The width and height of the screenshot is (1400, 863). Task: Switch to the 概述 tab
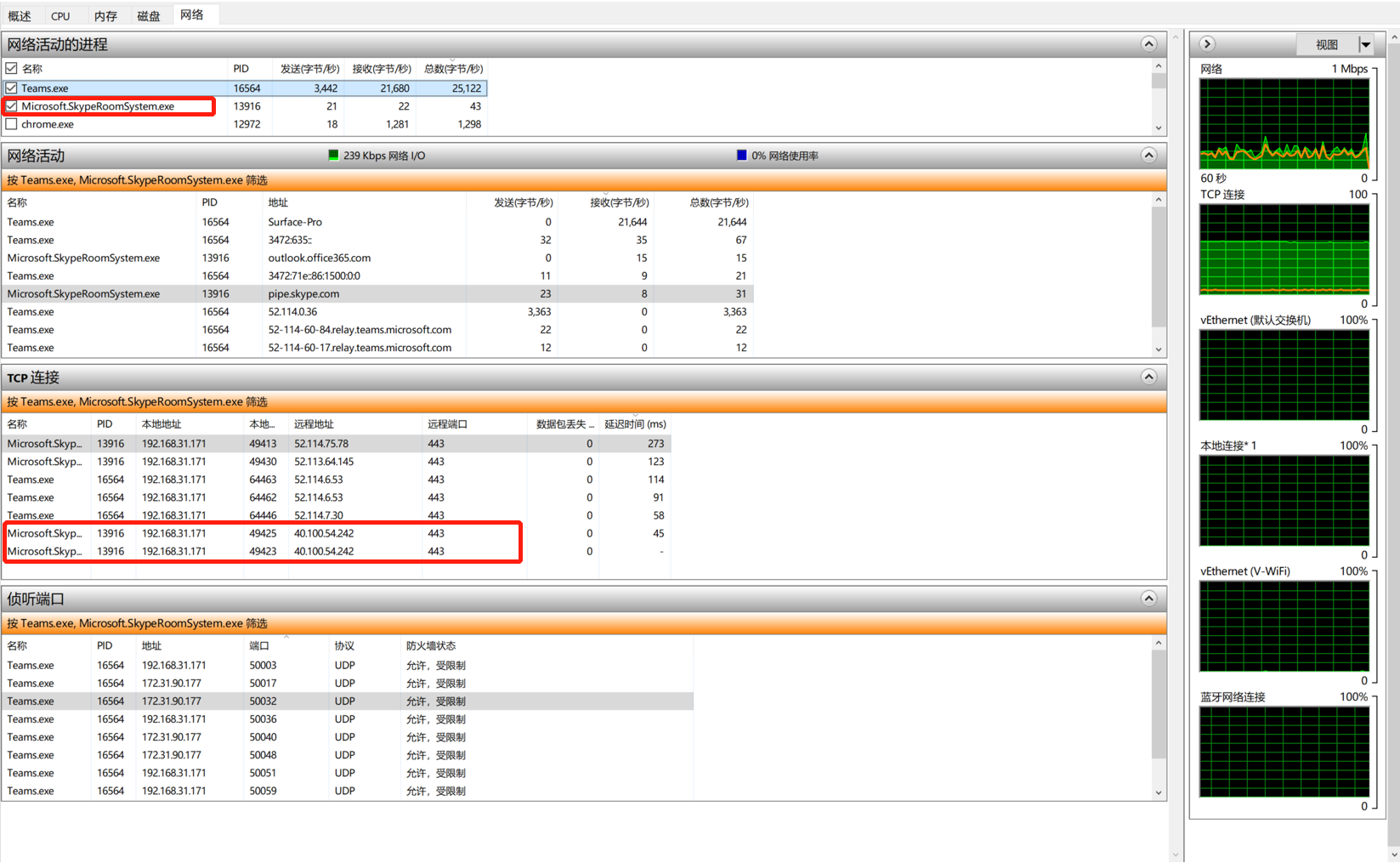(x=20, y=15)
